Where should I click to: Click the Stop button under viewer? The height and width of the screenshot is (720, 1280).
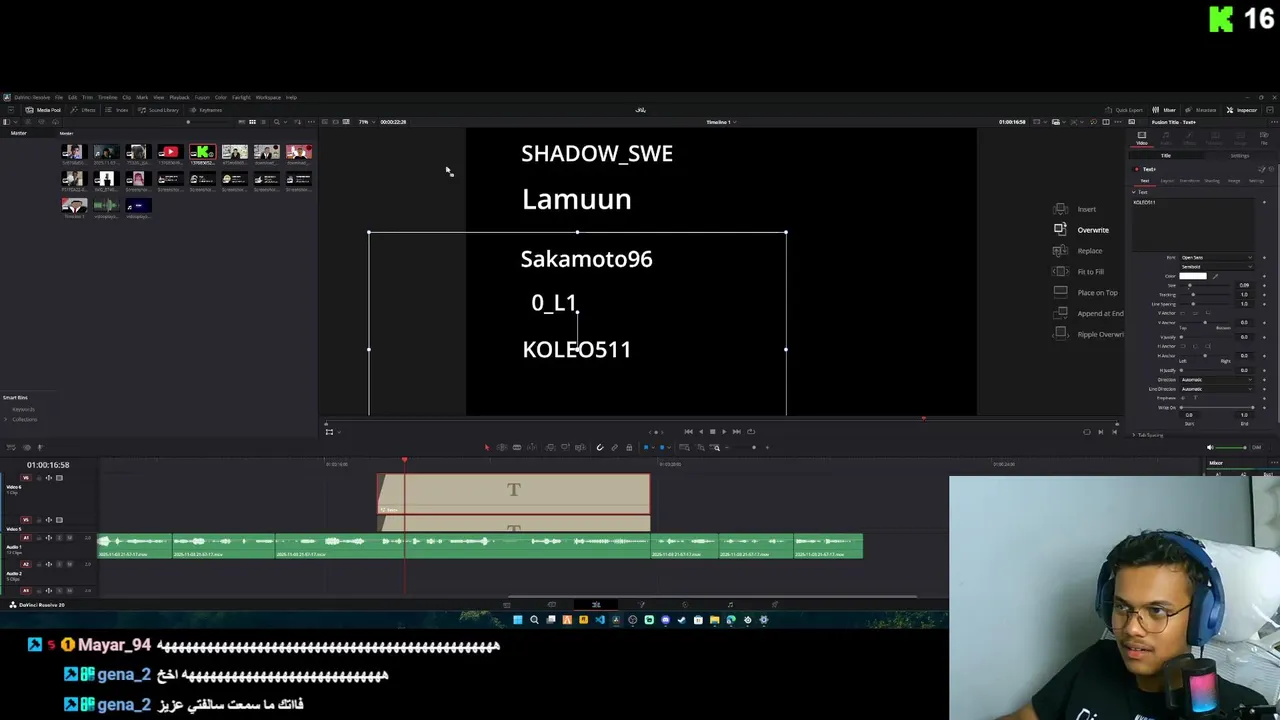[712, 431]
